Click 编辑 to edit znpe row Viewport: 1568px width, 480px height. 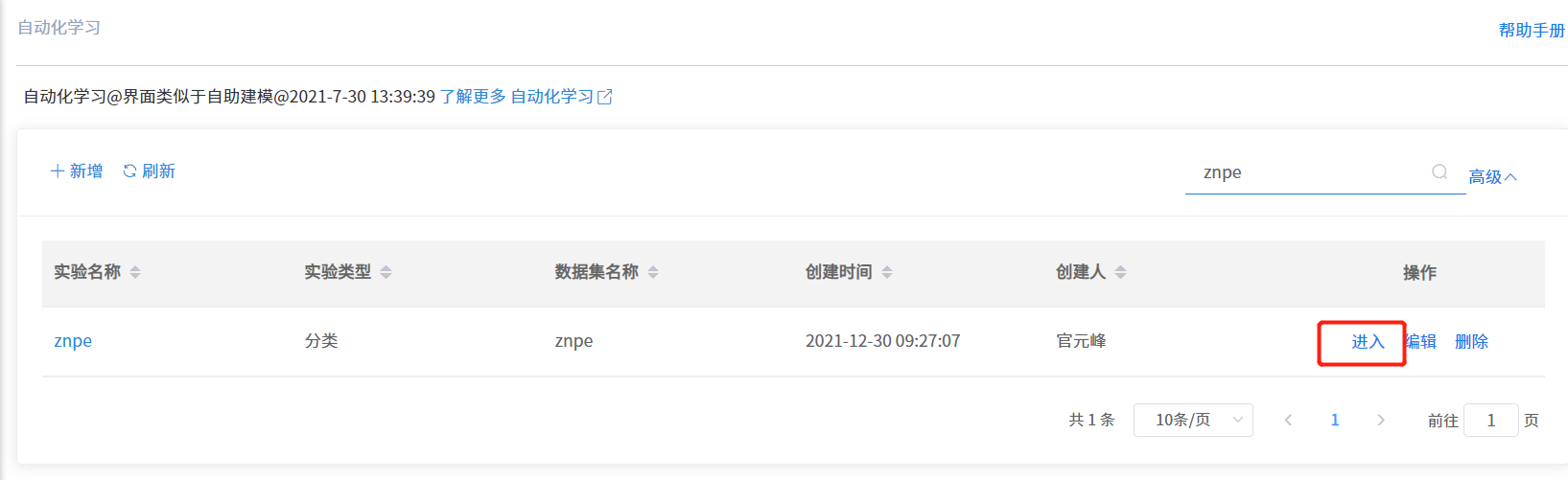pyautogui.click(x=1420, y=342)
